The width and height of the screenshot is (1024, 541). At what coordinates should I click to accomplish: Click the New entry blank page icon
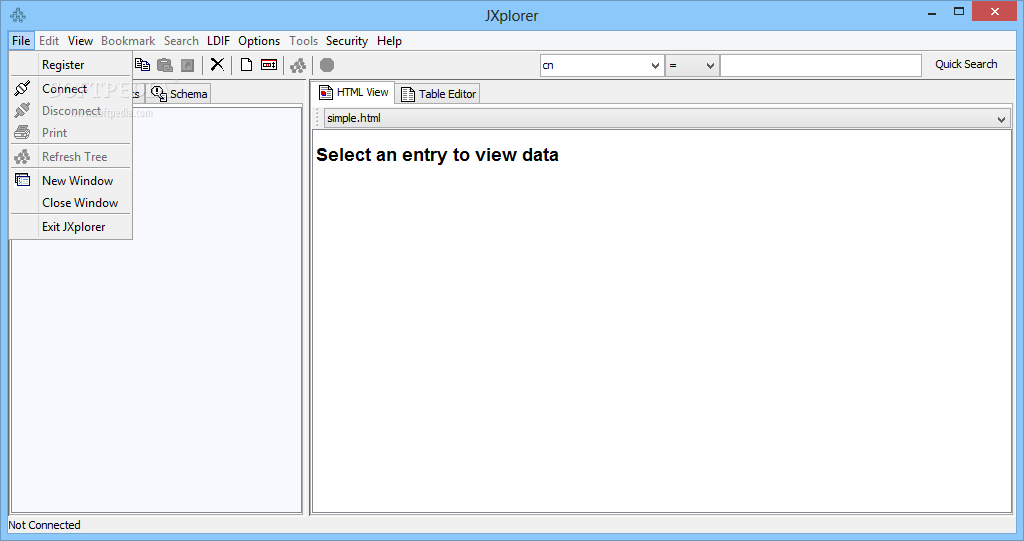246,65
